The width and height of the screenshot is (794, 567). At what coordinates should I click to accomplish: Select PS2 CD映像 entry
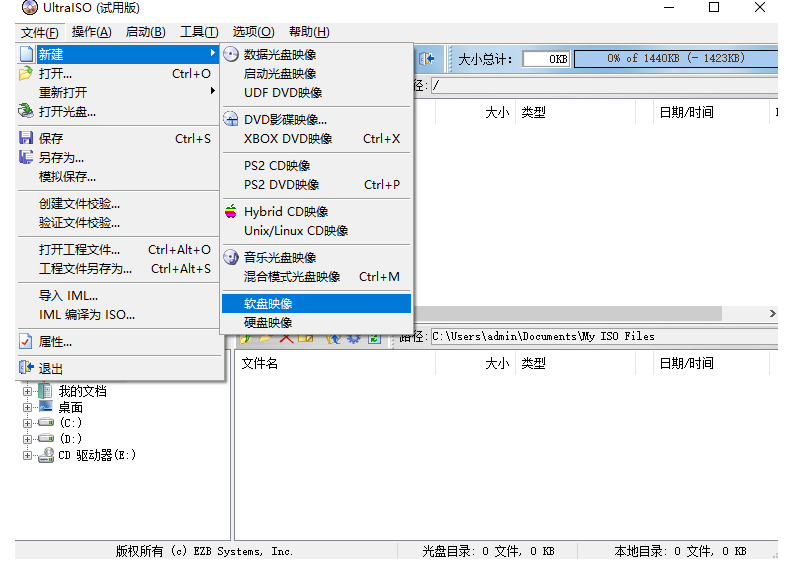coord(316,166)
